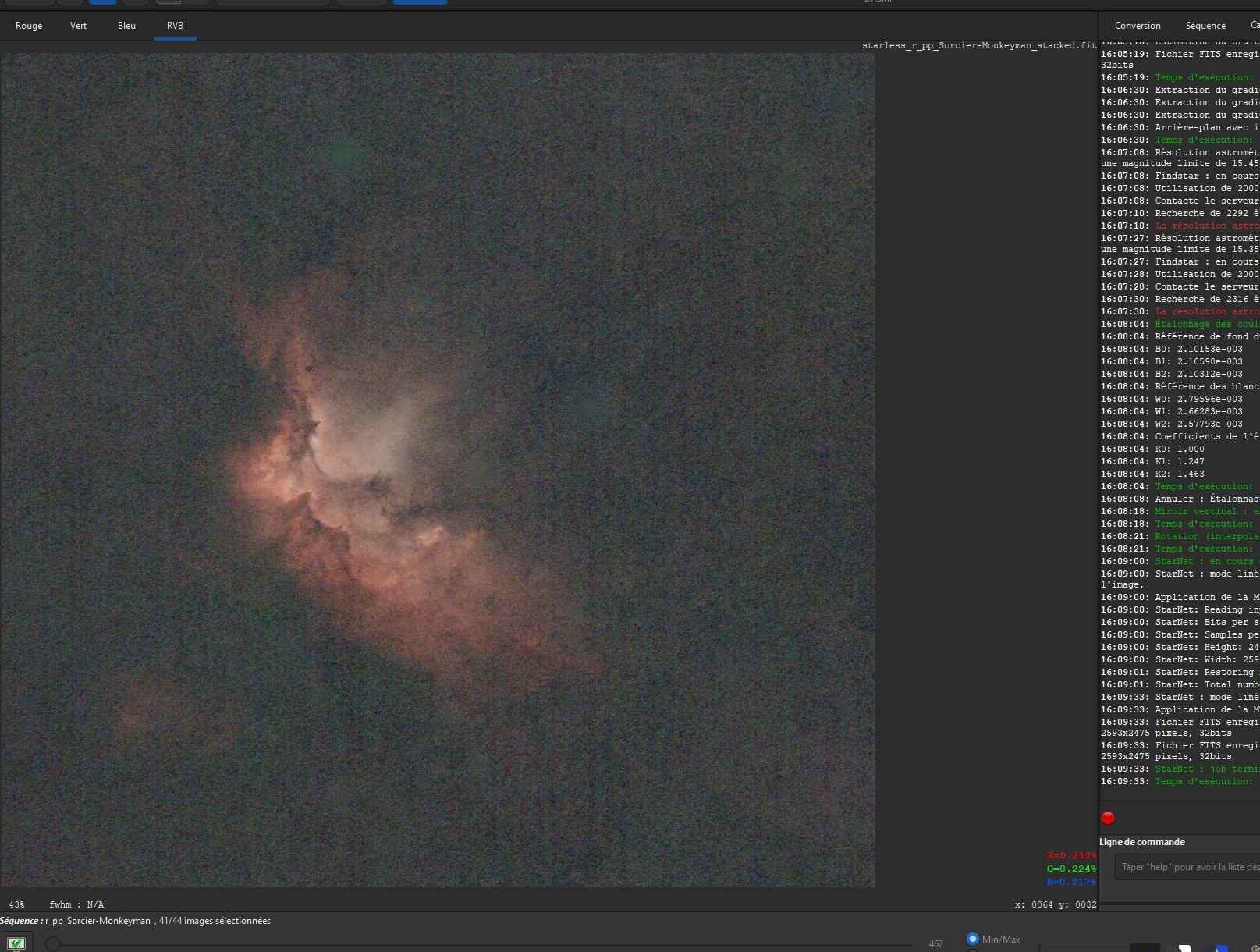Click the '41/44 images sélectionnées' sequence status
The image size is (1260, 952).
215,921
